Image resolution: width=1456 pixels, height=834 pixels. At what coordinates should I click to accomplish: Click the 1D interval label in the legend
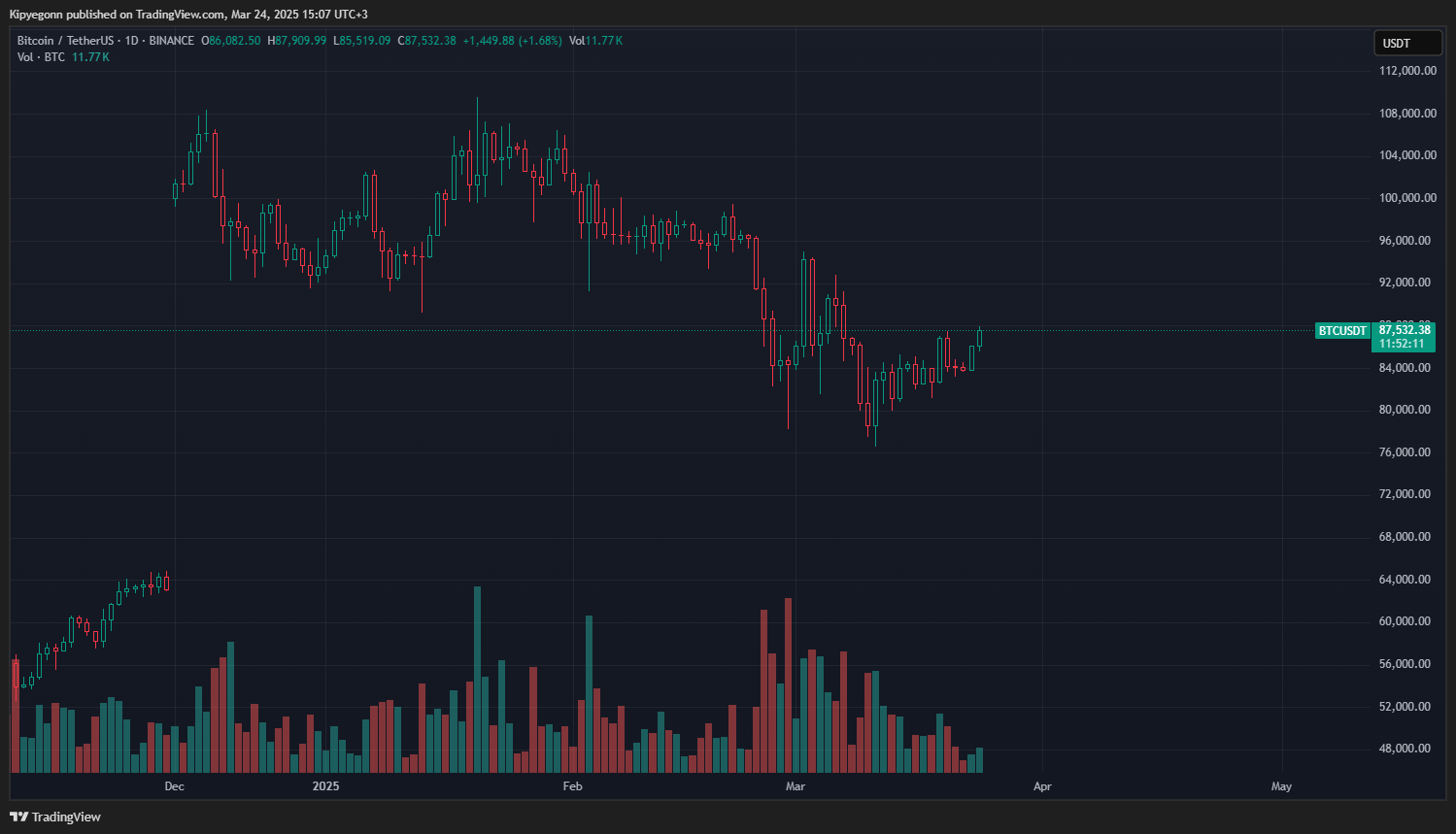click(132, 41)
